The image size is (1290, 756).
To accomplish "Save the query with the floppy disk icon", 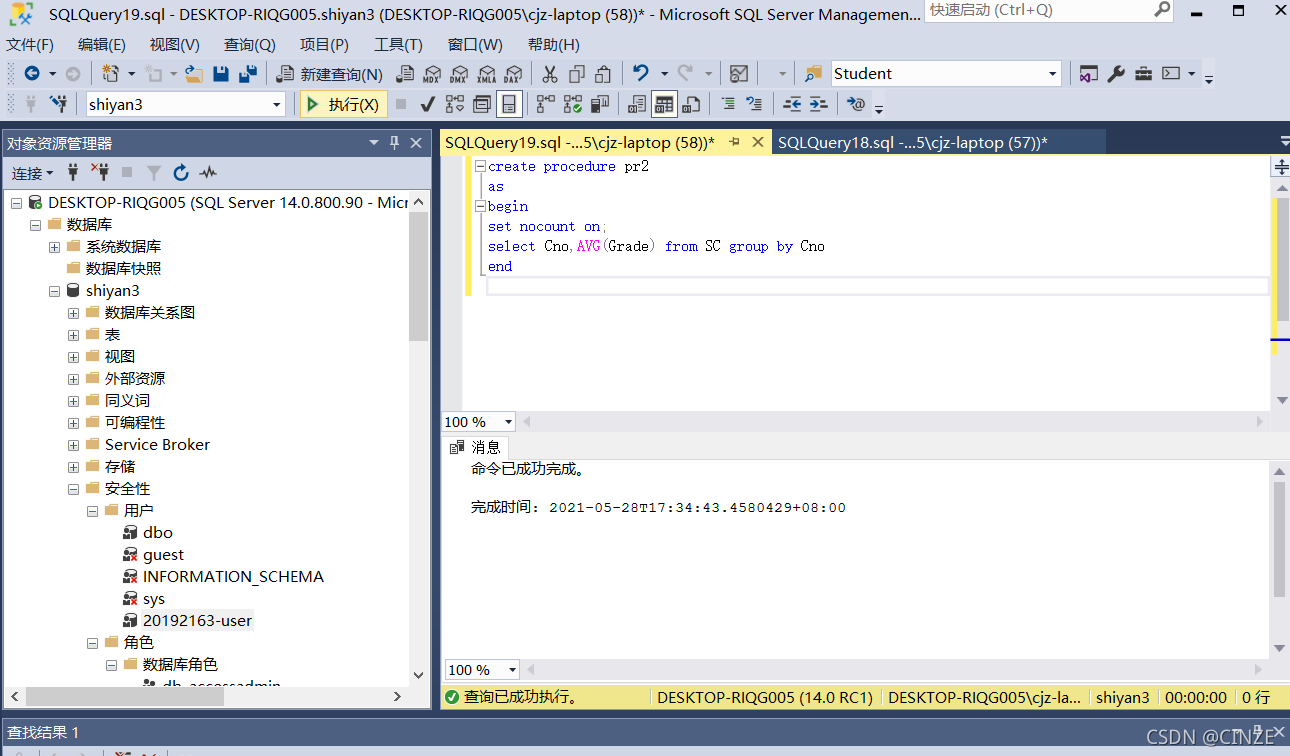I will pos(221,74).
